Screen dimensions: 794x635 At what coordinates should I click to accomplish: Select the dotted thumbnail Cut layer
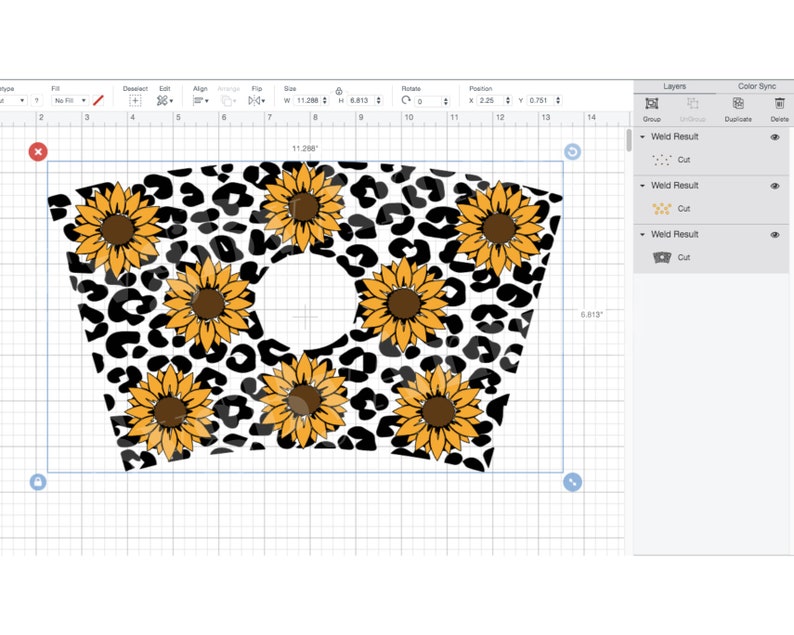pos(662,160)
